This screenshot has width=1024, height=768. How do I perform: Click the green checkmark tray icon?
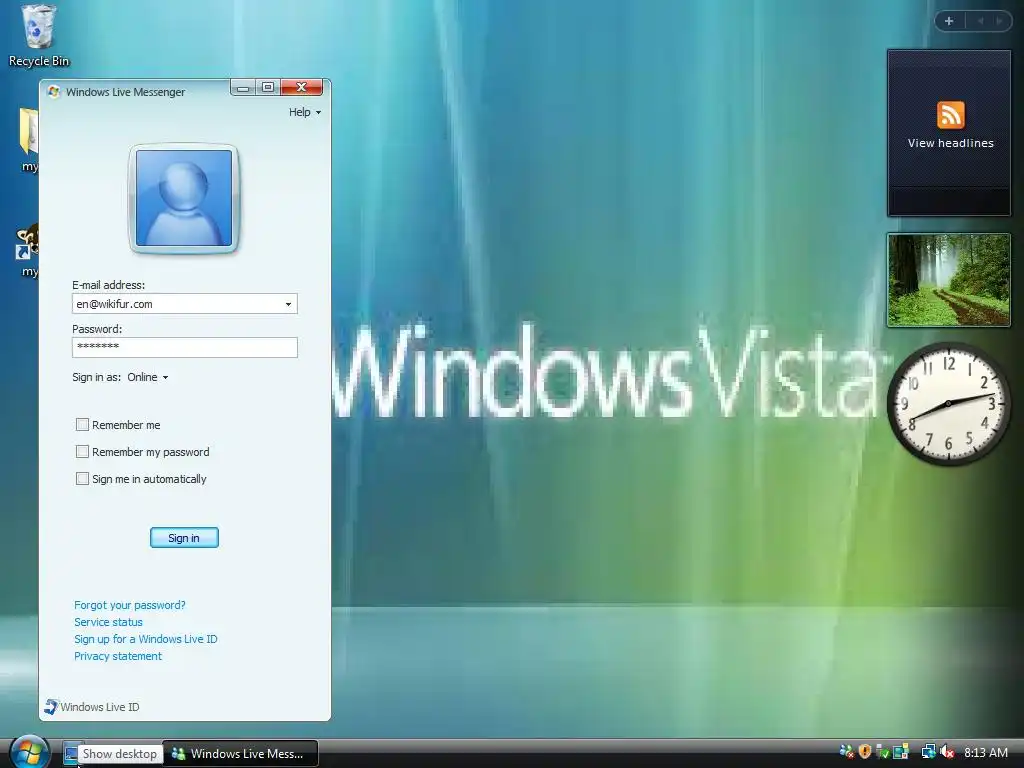(882, 752)
